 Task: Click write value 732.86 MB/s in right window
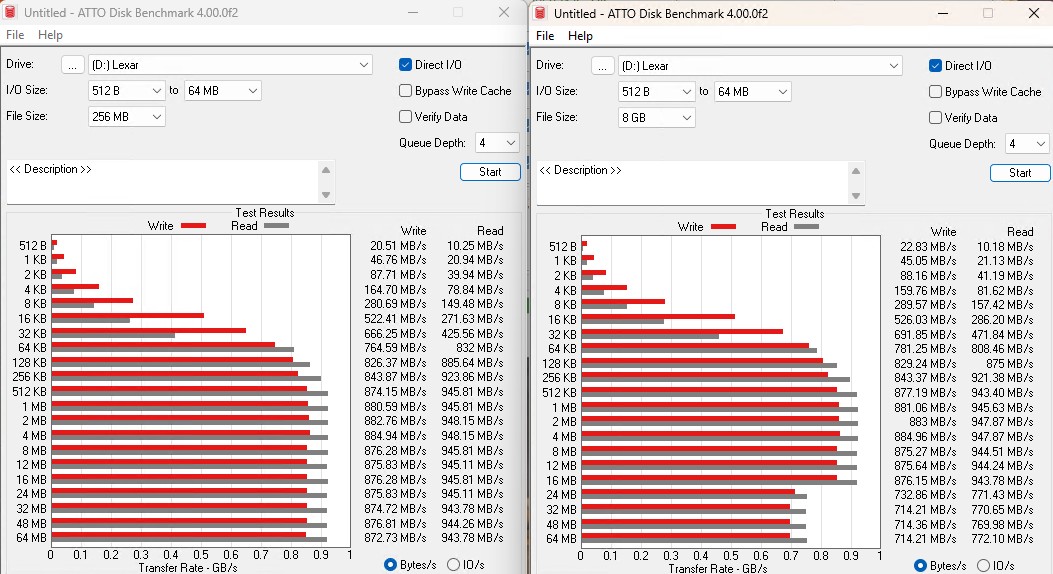point(925,495)
